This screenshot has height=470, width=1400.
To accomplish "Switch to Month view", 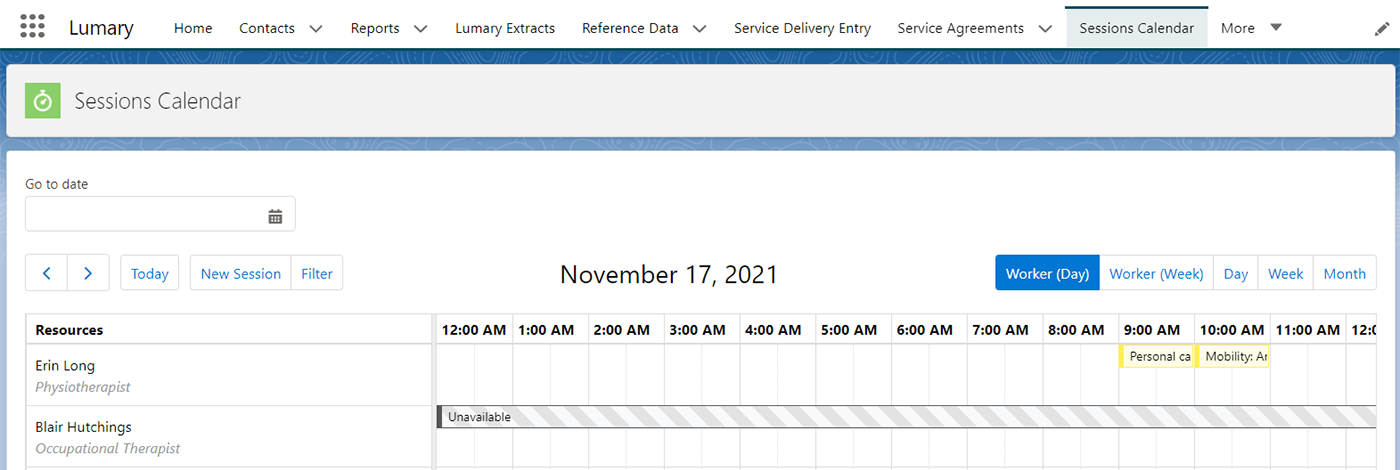I will (x=1344, y=273).
